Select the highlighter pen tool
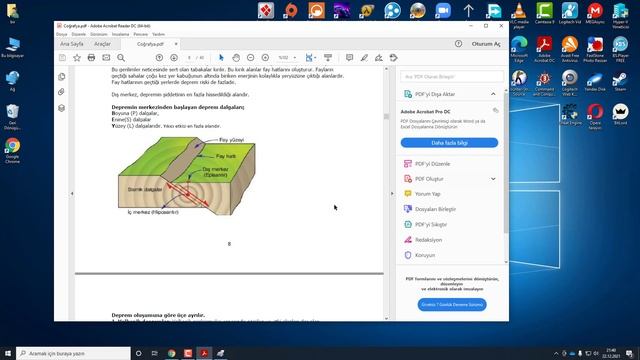 click(x=364, y=58)
